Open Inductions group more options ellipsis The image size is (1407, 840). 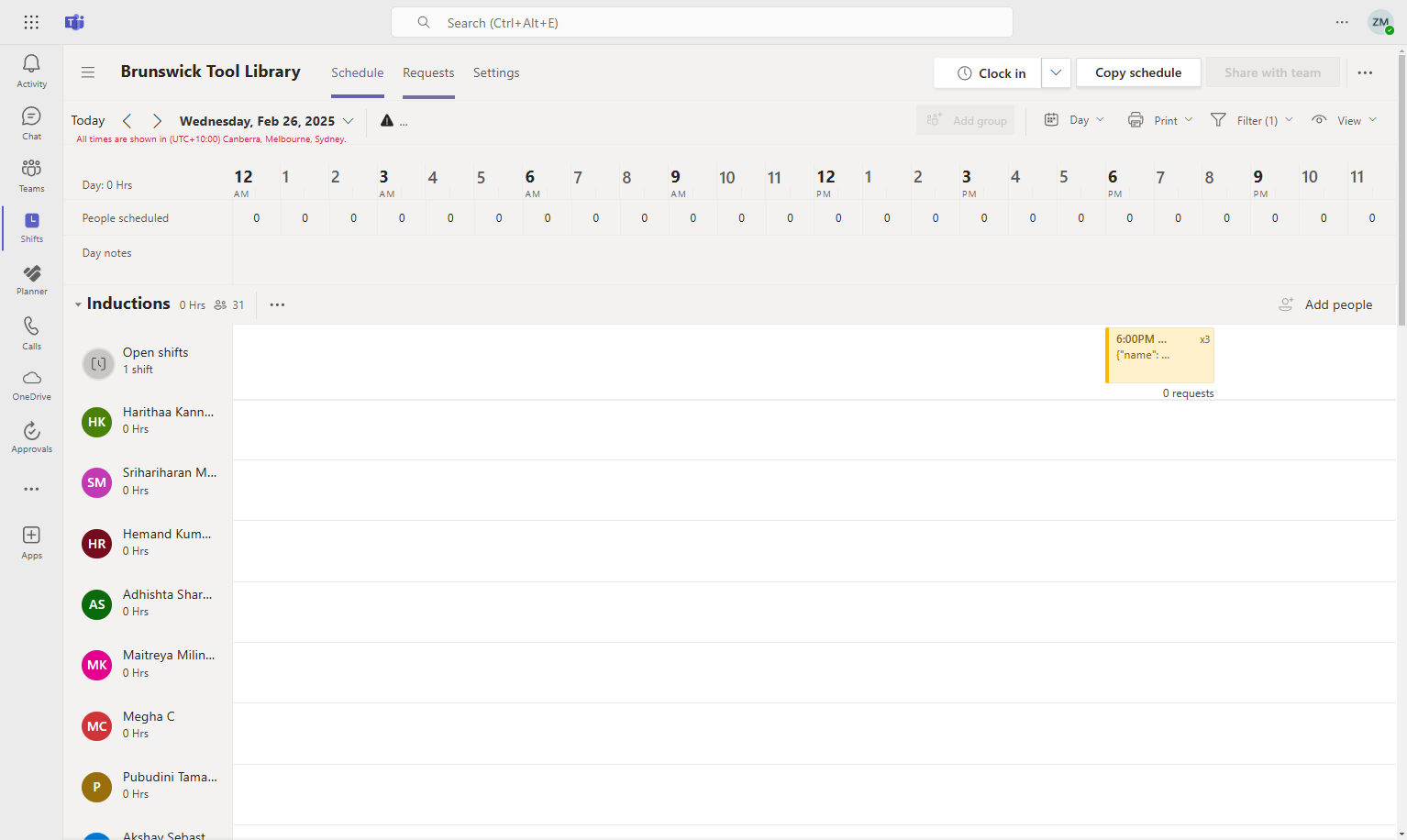point(277,304)
